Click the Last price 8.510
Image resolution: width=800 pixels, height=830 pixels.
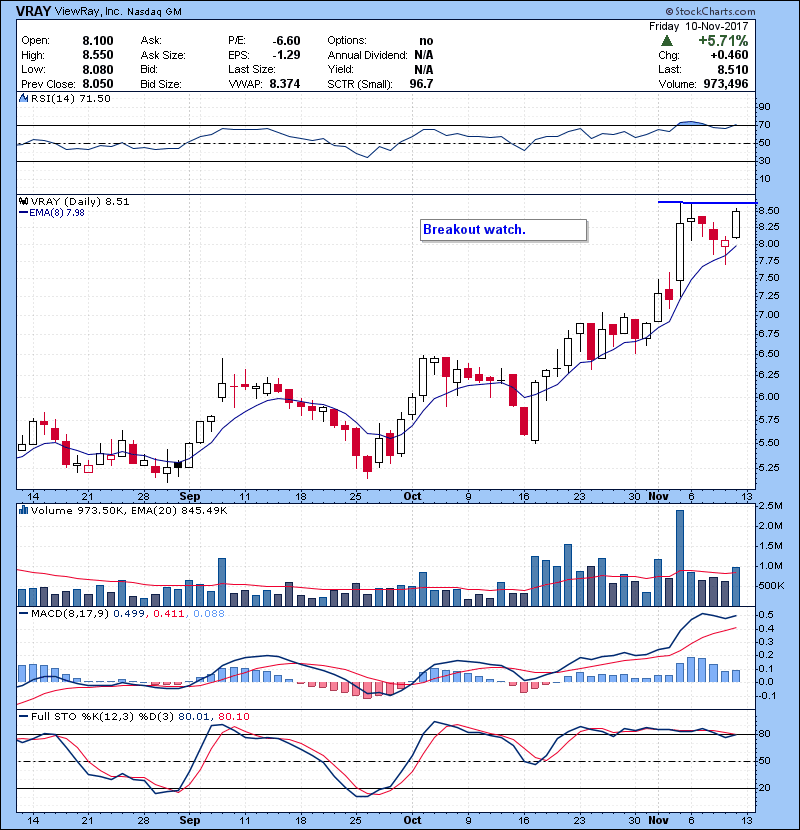point(733,69)
